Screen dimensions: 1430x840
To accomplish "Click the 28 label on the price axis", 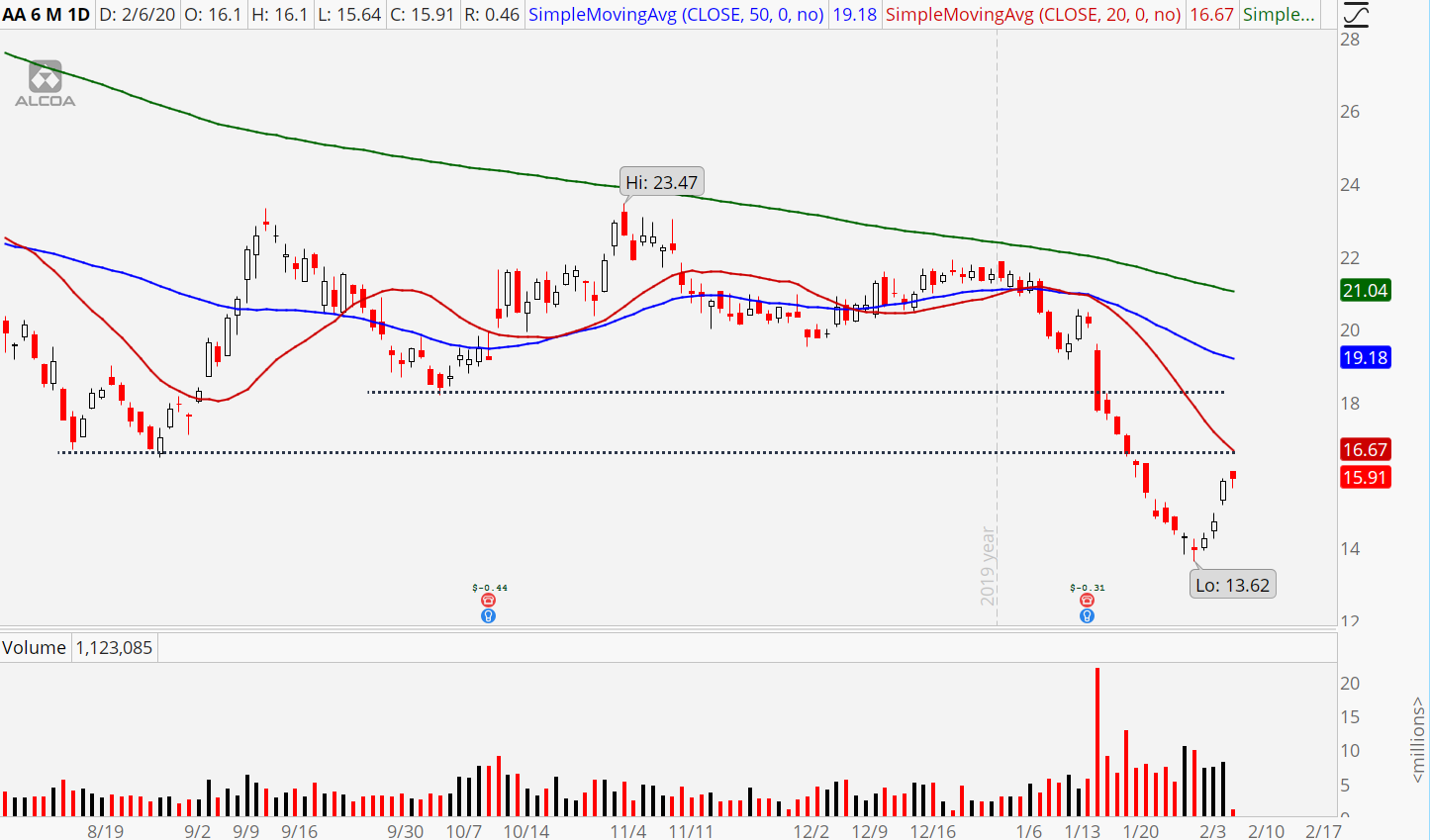I will [x=1350, y=40].
